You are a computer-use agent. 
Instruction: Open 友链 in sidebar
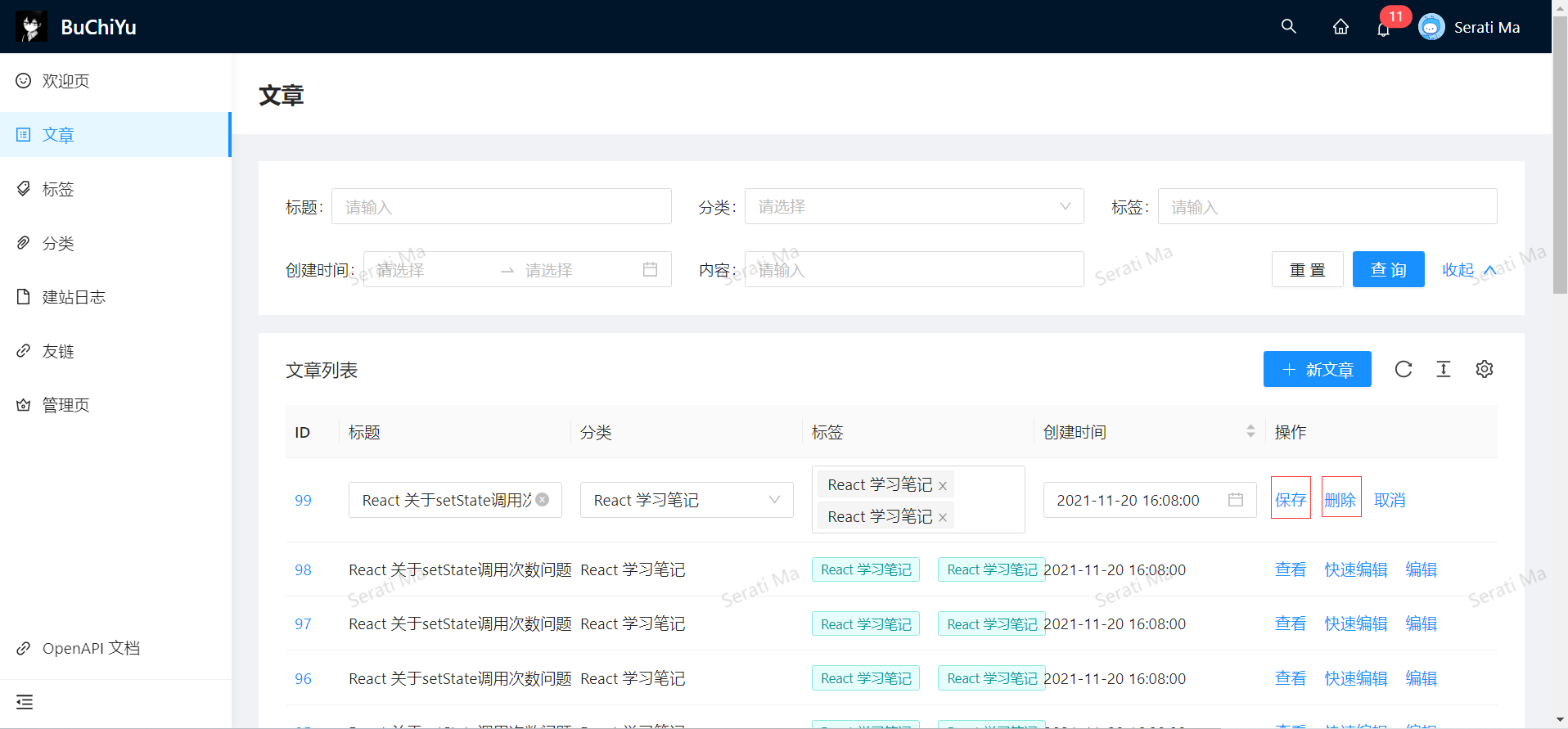pos(115,351)
